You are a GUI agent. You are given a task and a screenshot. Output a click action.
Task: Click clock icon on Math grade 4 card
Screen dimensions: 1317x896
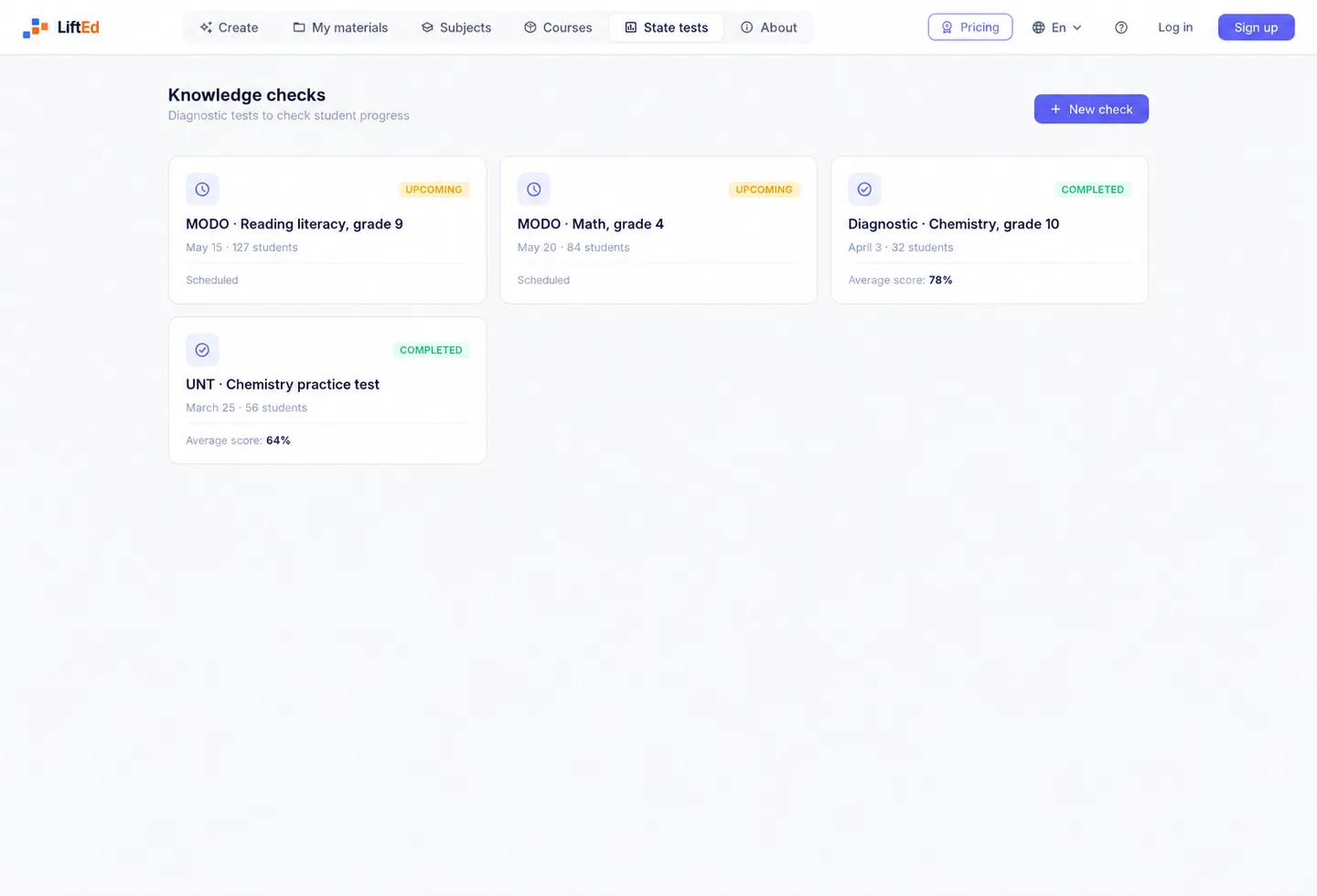[534, 189]
